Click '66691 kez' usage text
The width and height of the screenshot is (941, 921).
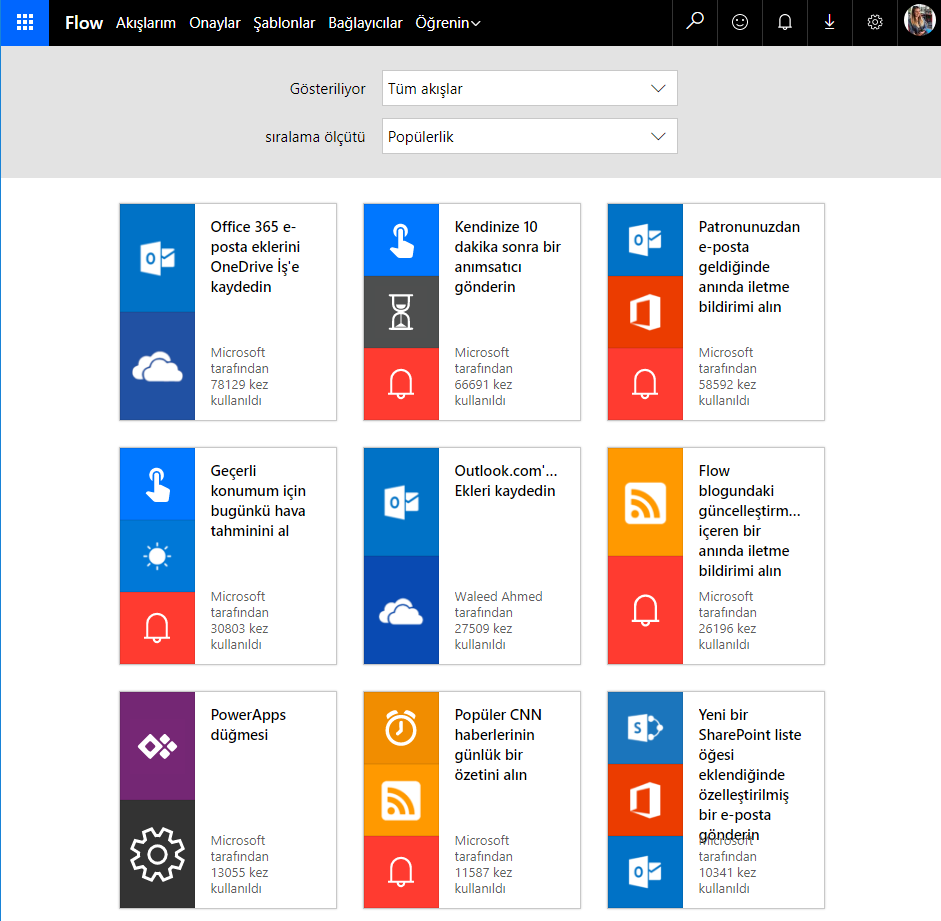coord(483,384)
